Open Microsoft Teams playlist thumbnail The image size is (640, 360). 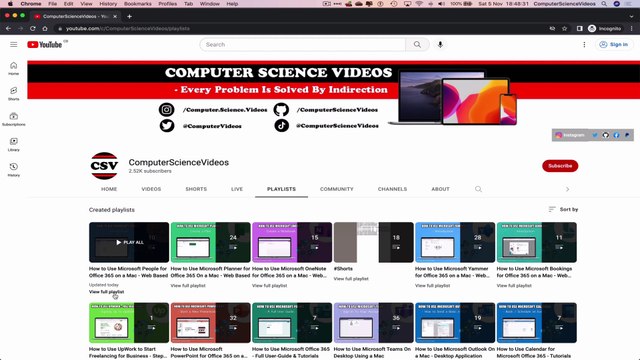coord(373,323)
